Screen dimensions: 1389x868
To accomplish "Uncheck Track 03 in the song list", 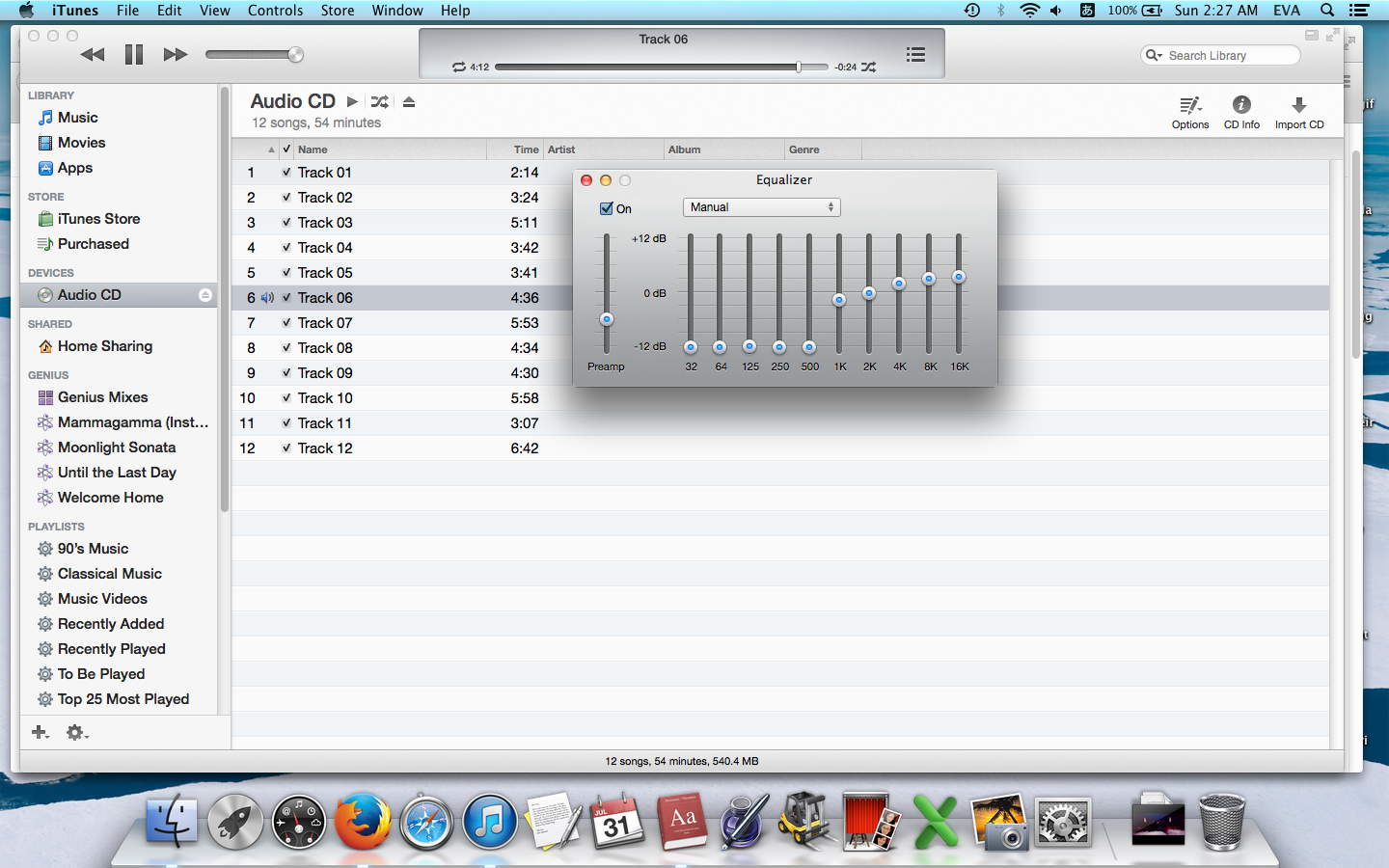I will [x=286, y=223].
